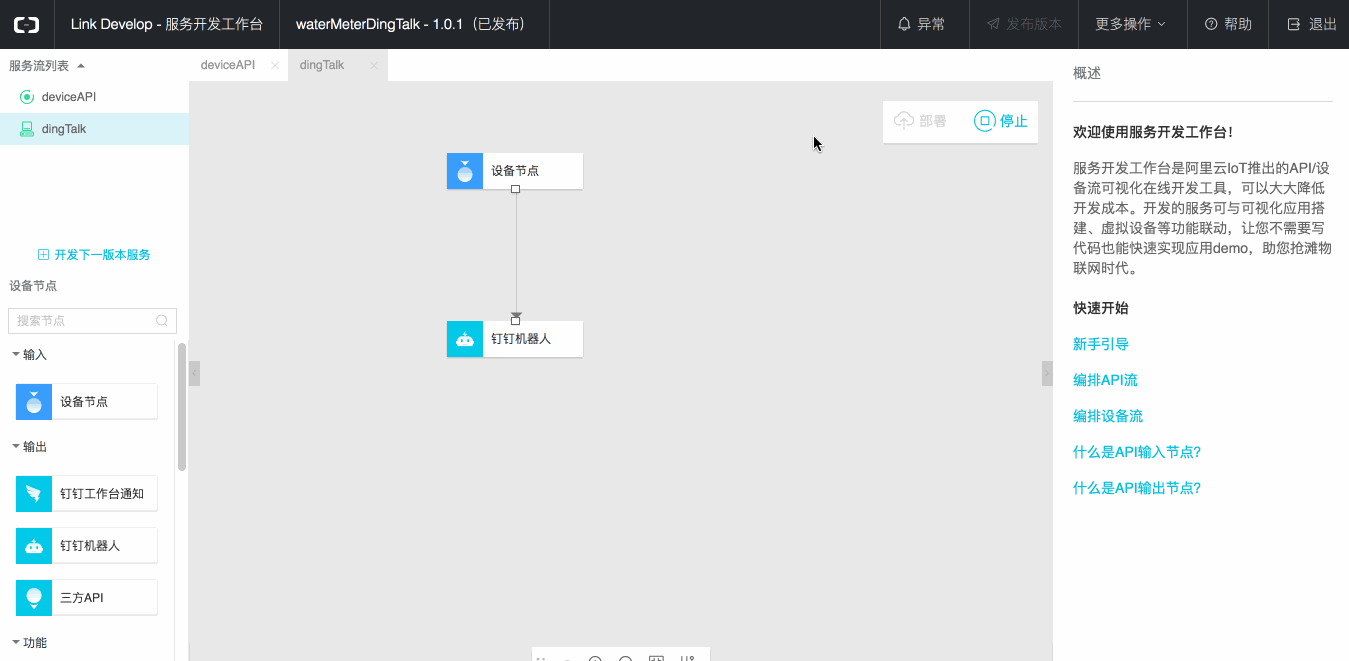
Task: Collapse the 输出 node category
Action: pos(30,447)
